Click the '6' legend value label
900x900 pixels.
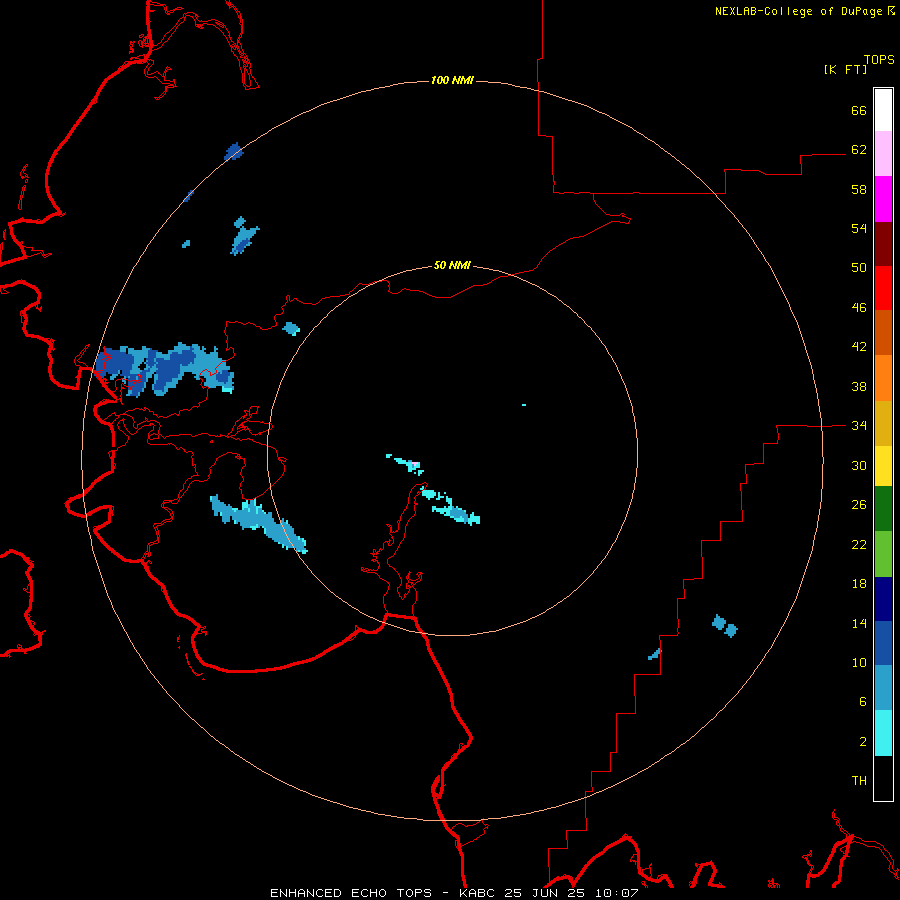863,702
